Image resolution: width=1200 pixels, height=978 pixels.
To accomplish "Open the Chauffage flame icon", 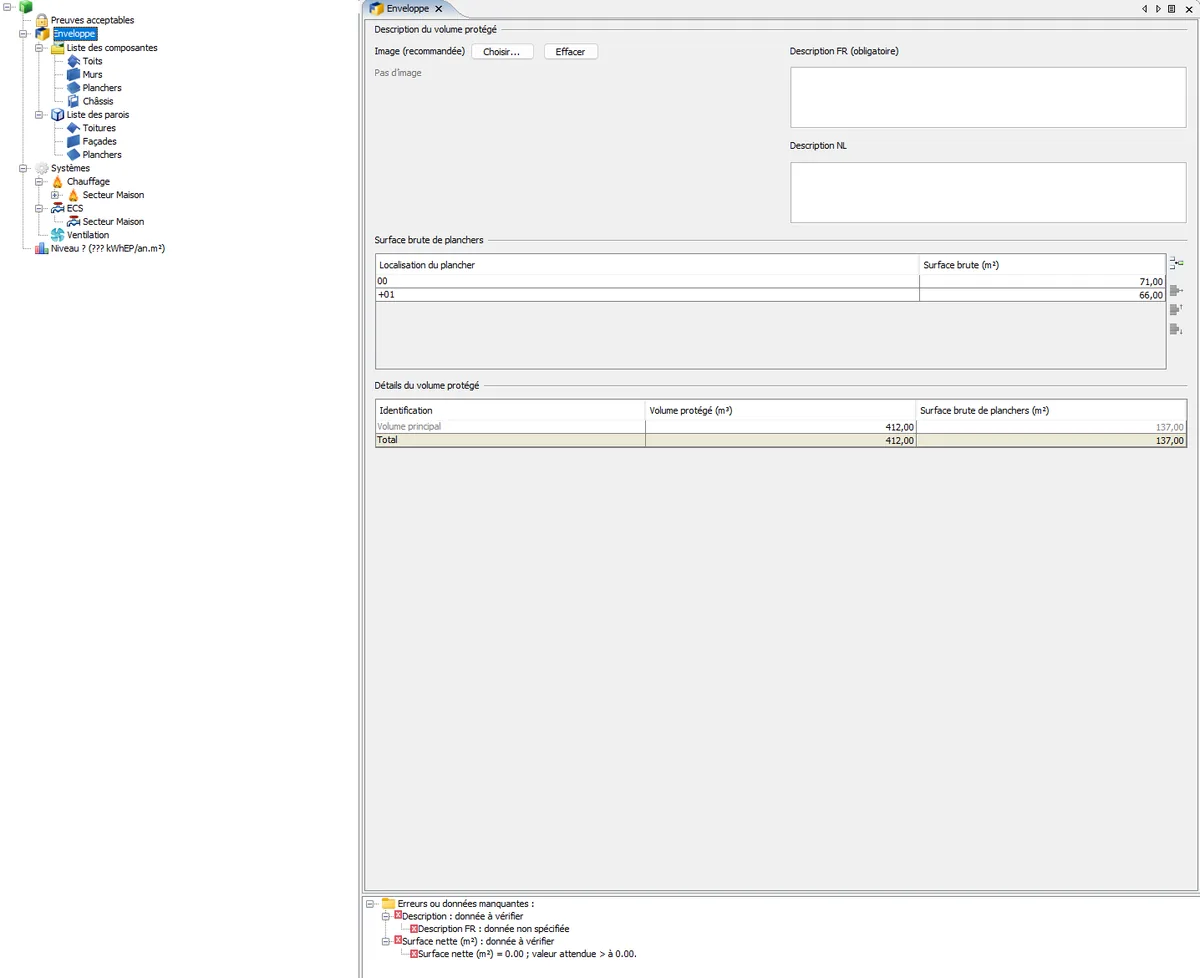I will click(x=57, y=182).
